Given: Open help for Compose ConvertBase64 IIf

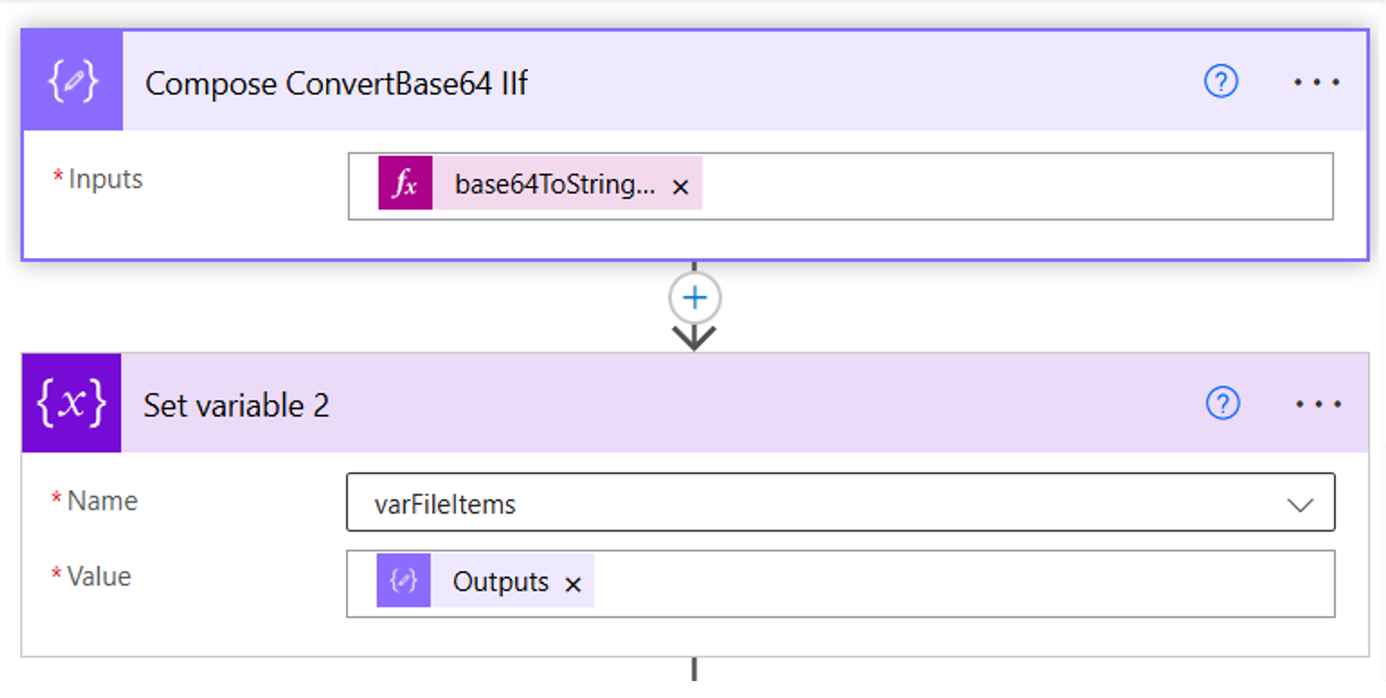Looking at the screenshot, I should pos(1219,81).
